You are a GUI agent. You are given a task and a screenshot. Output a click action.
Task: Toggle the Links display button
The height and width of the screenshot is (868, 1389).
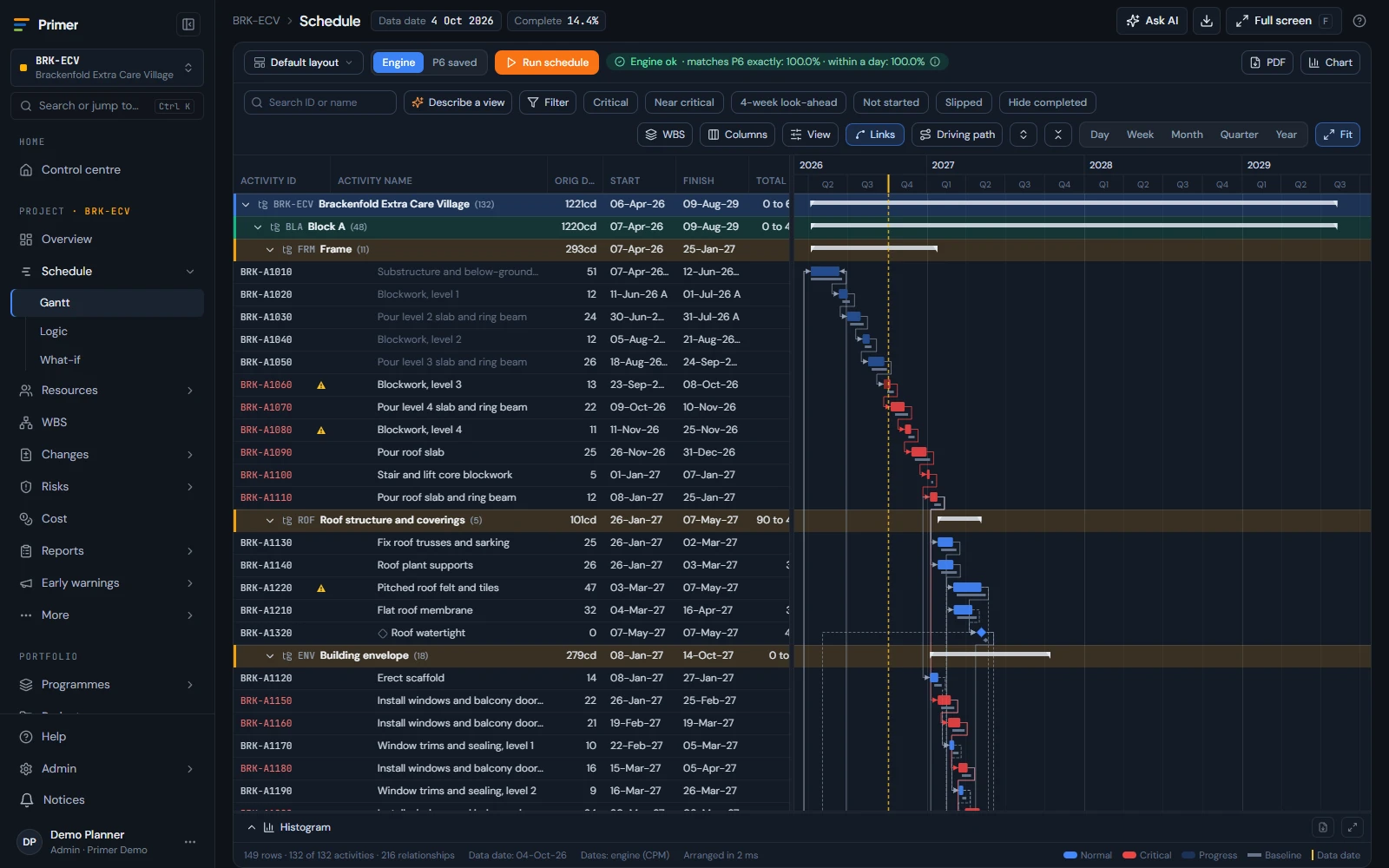(875, 135)
